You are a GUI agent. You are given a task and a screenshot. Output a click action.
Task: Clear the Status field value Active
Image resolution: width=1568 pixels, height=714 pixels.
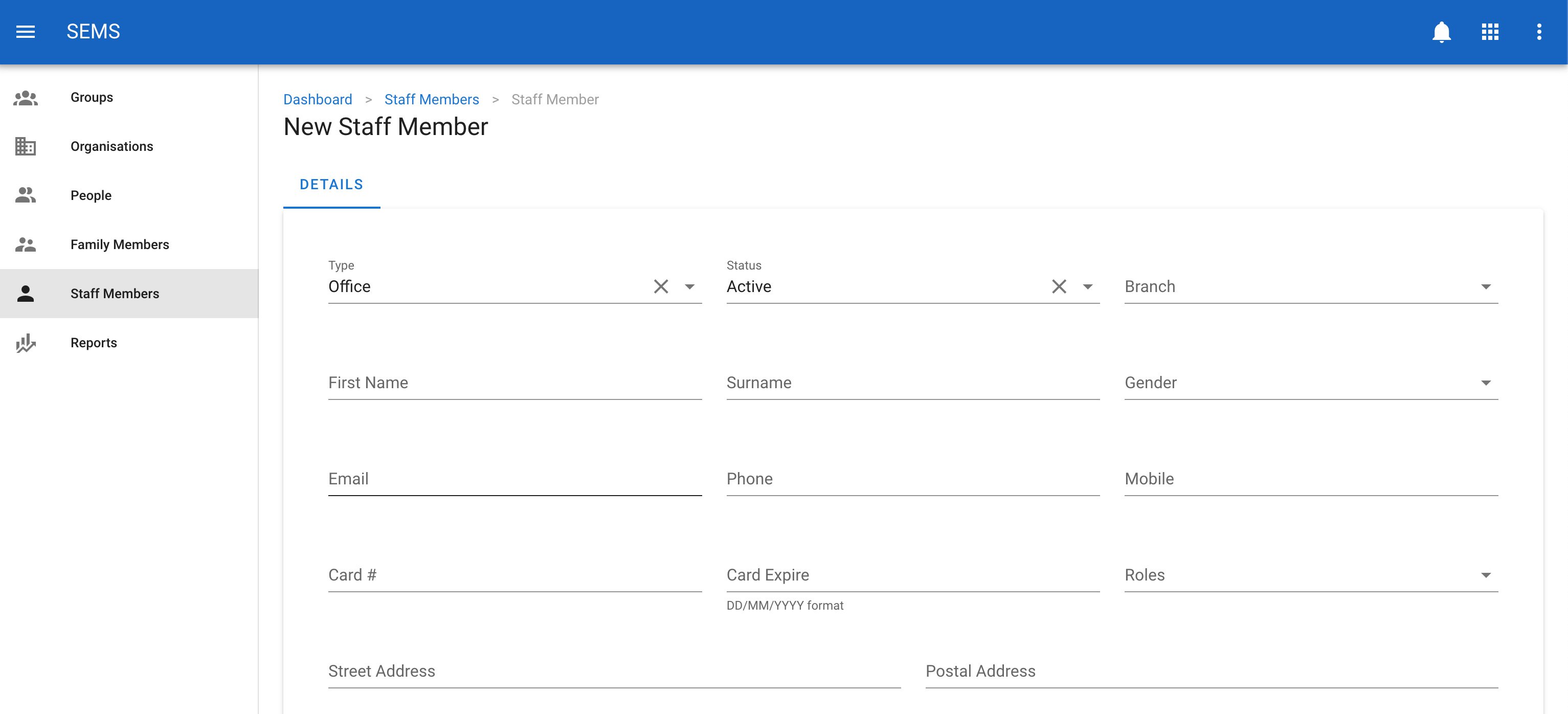click(1059, 287)
